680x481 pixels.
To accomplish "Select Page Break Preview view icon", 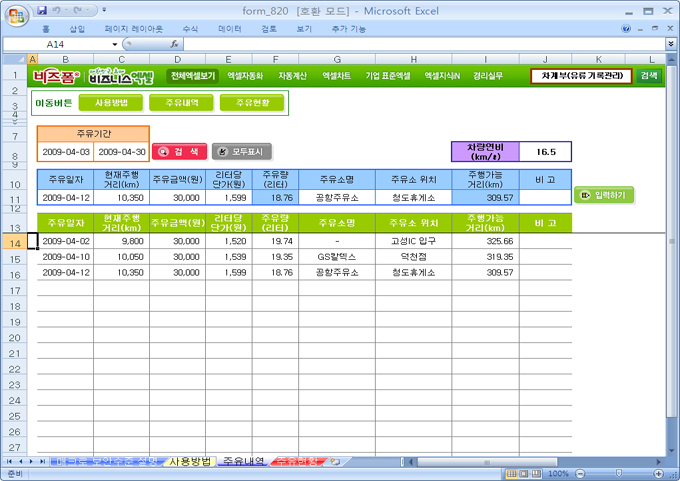I will [534, 473].
